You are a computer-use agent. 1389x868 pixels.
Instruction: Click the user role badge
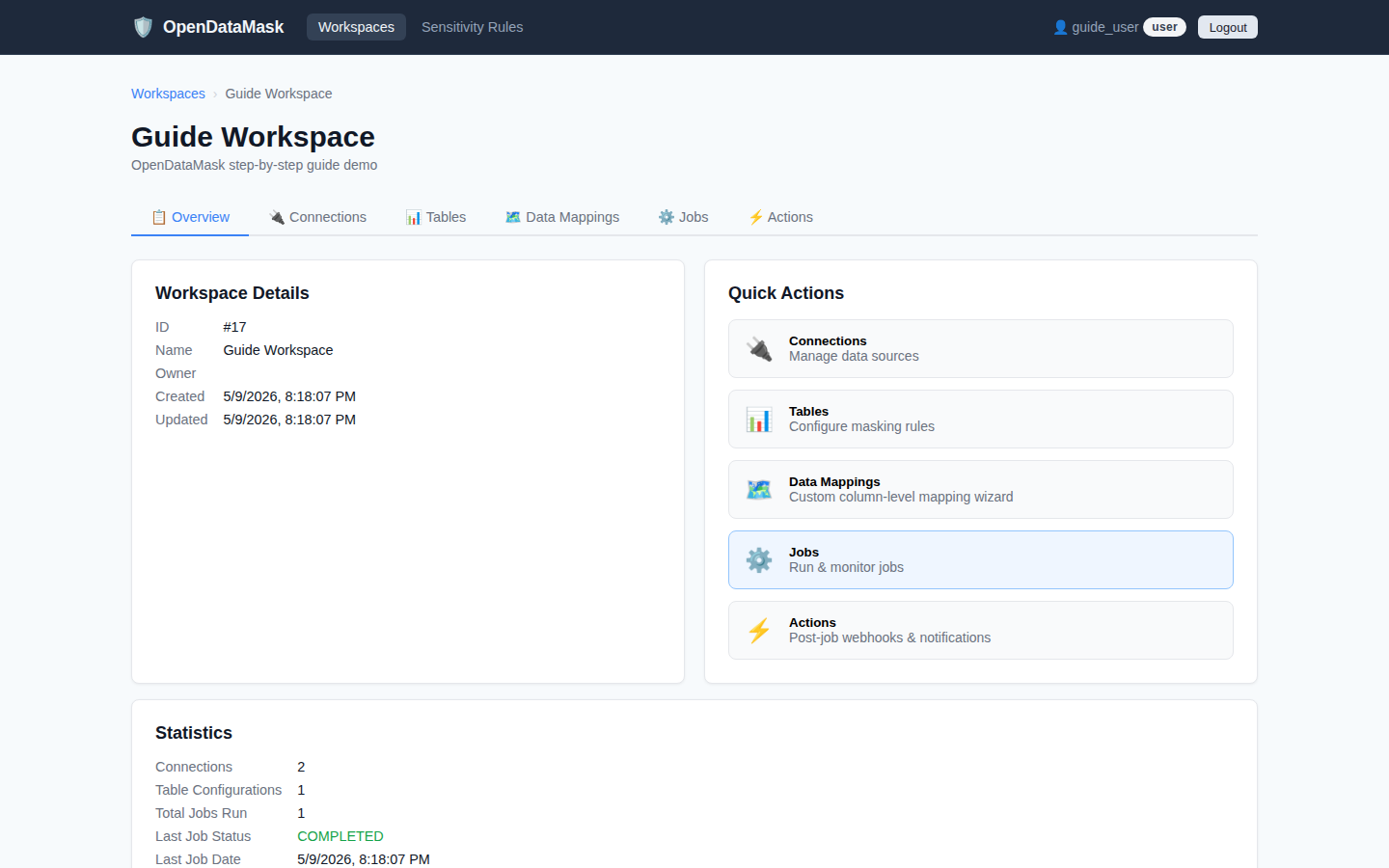click(x=1164, y=27)
